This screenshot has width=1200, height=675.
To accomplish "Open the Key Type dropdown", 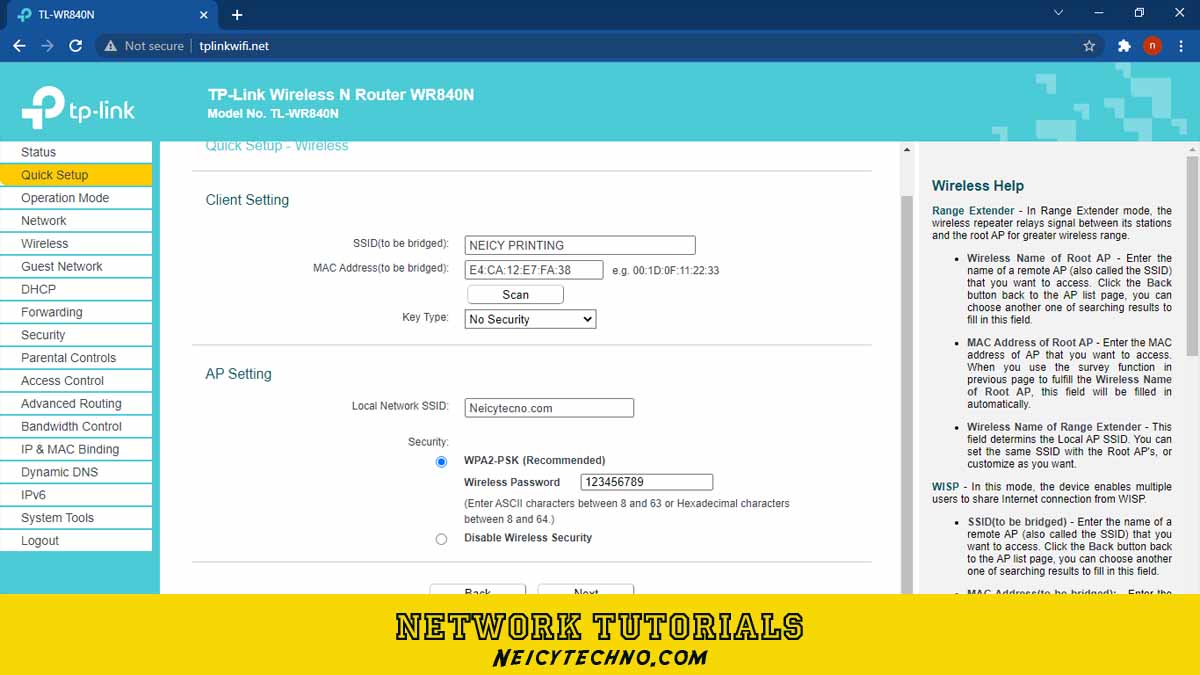I will point(530,319).
